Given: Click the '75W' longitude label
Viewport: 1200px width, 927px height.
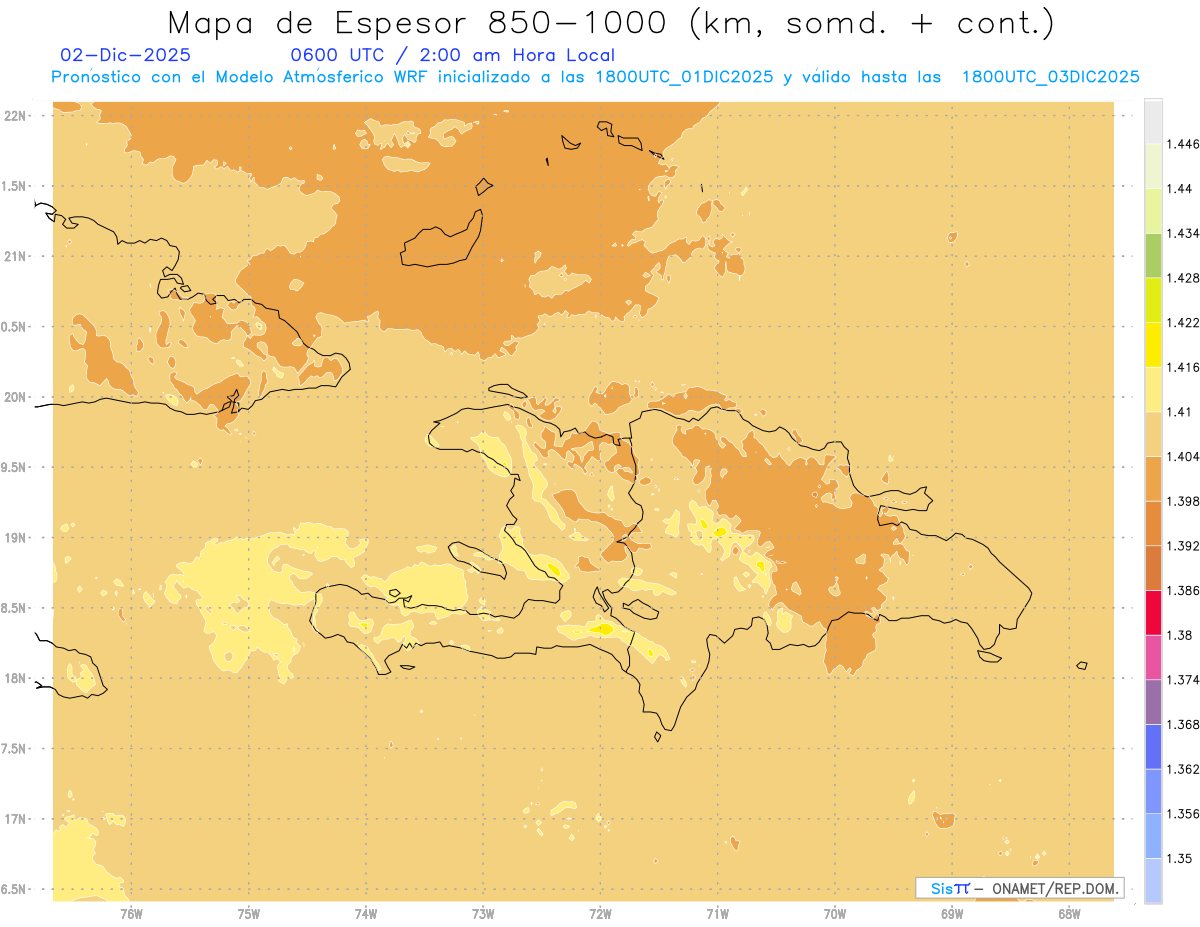Looking at the screenshot, I should point(248,914).
